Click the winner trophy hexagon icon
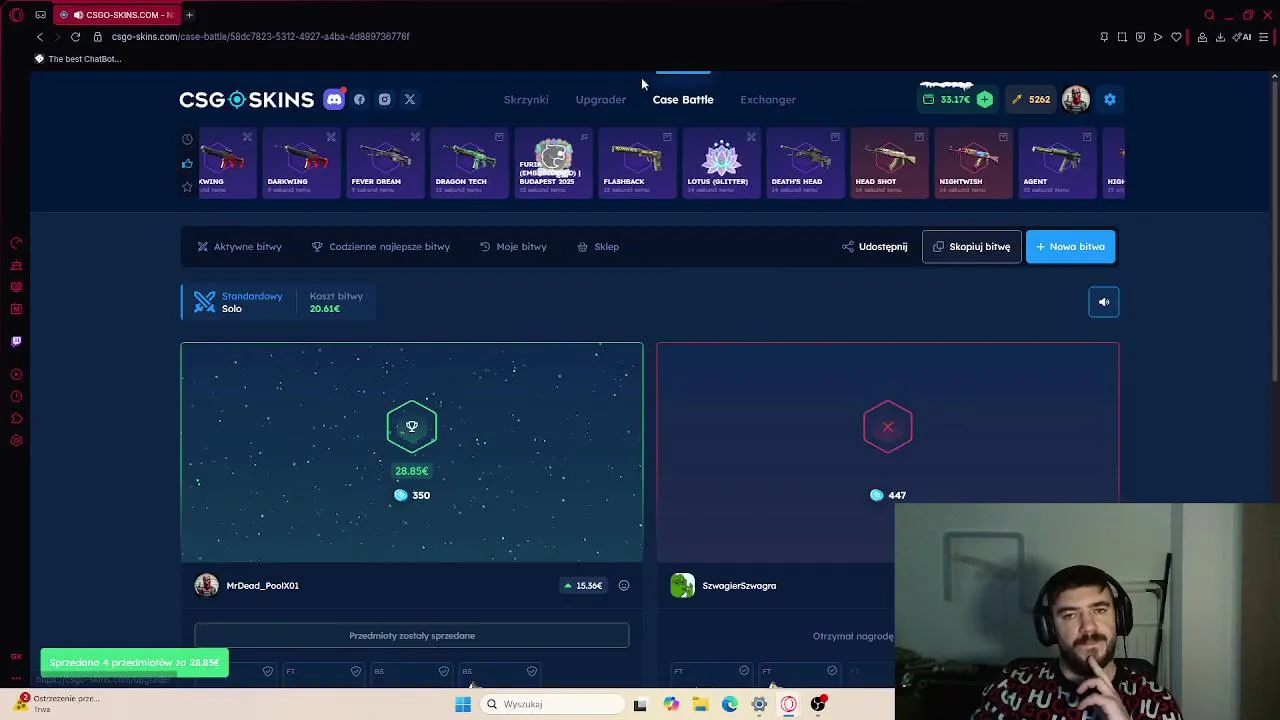Image resolution: width=1280 pixels, height=720 pixels. [412, 427]
